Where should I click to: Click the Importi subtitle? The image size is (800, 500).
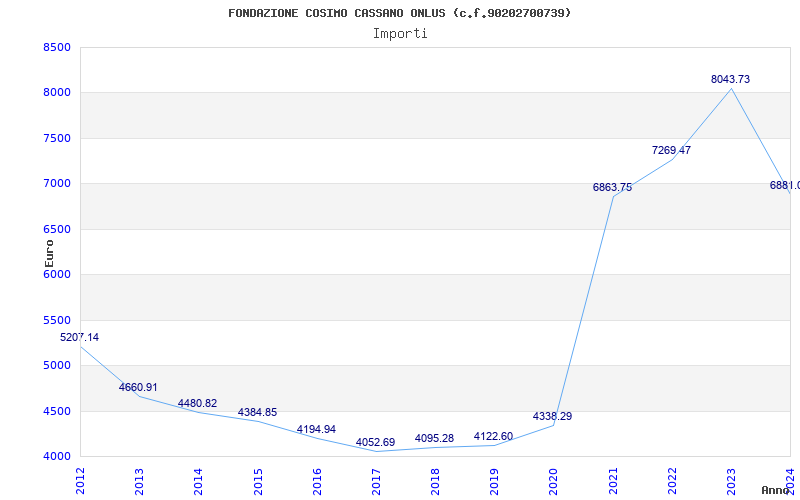(400, 34)
